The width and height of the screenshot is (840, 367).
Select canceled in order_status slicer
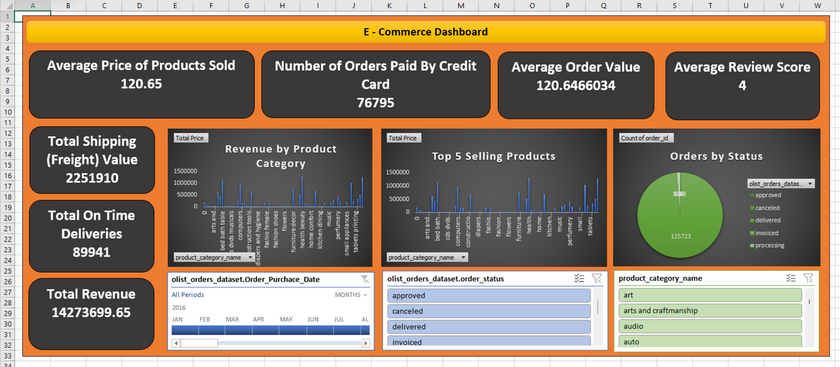point(489,311)
